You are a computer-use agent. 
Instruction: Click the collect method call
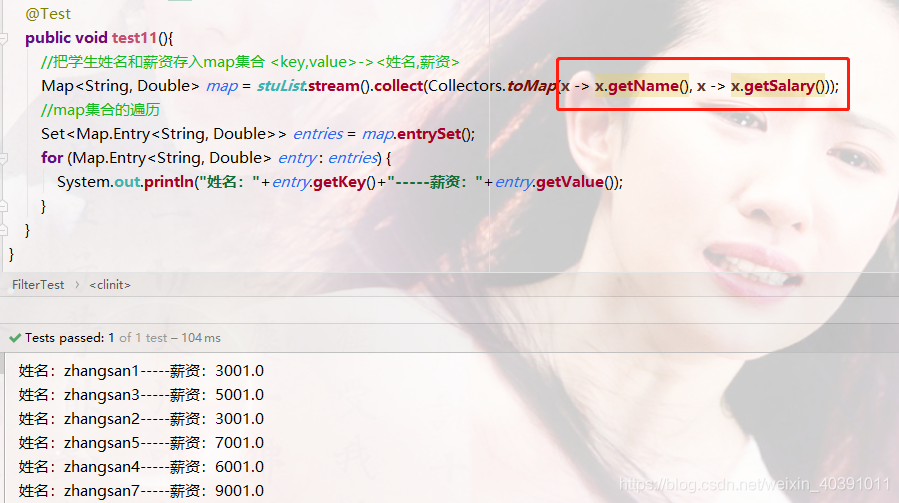(398, 86)
